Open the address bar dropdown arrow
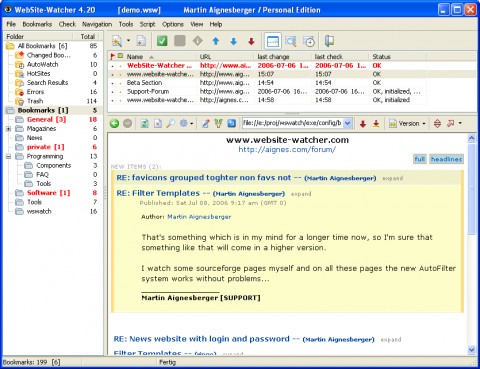 pyautogui.click(x=348, y=123)
